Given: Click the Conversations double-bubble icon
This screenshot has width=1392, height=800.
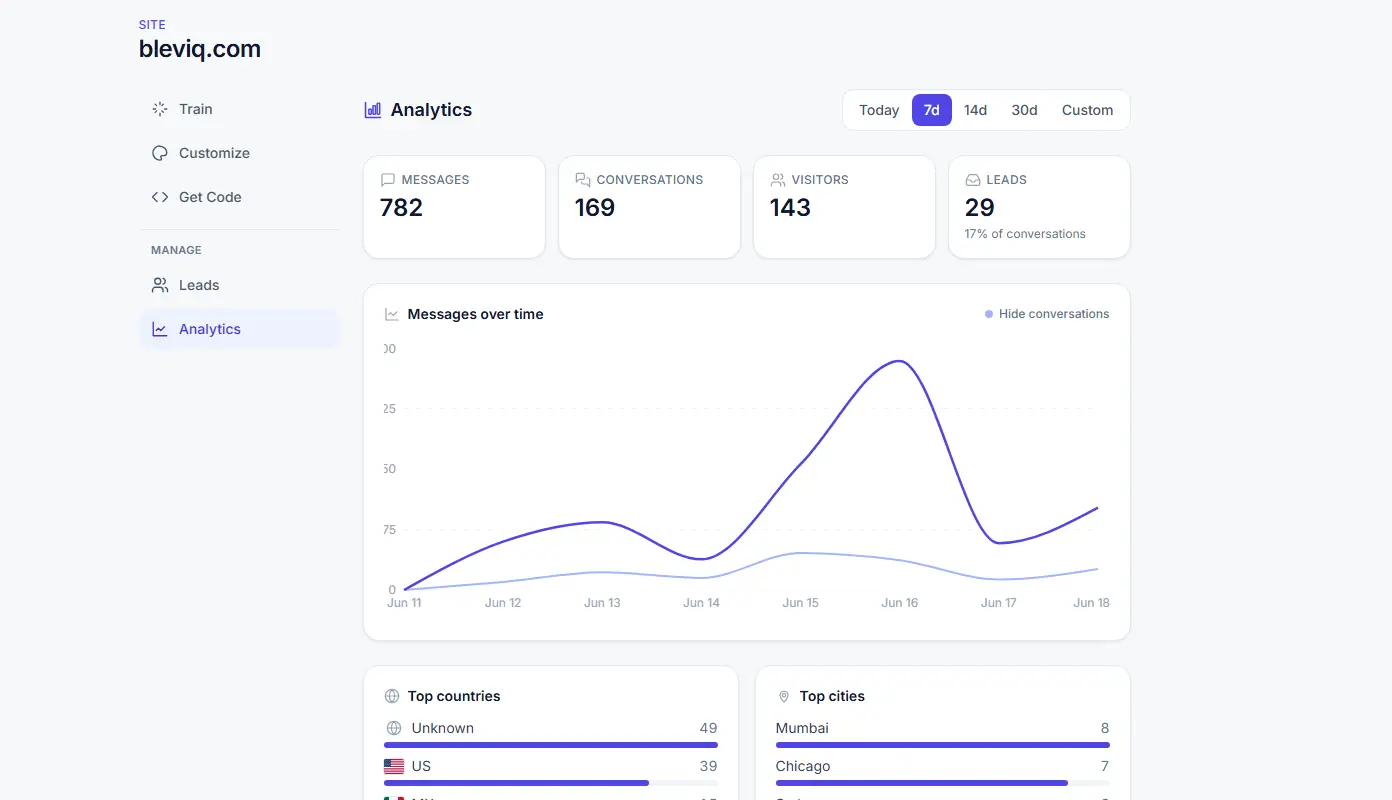Looking at the screenshot, I should coord(583,180).
